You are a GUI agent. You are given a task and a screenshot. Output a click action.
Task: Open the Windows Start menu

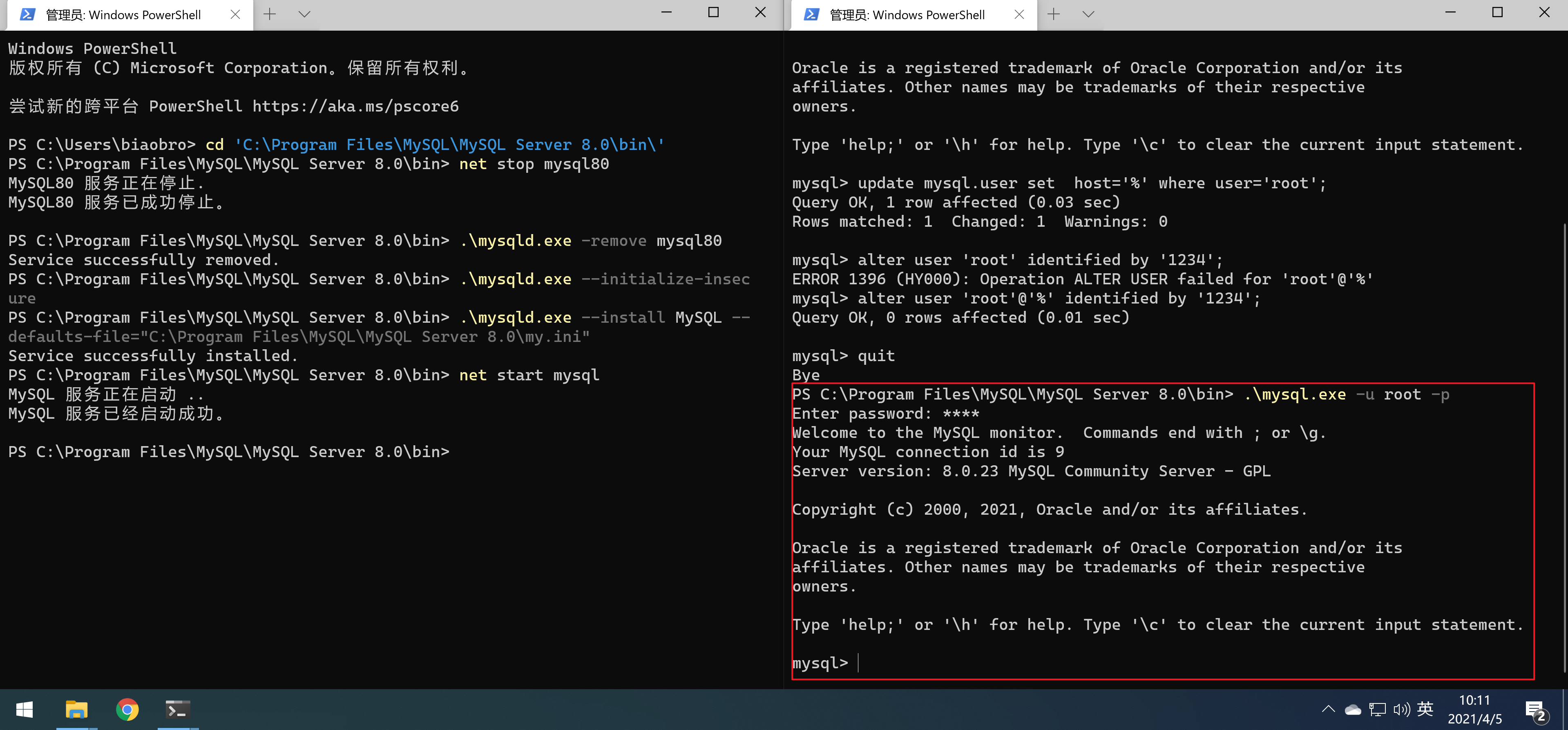25,710
